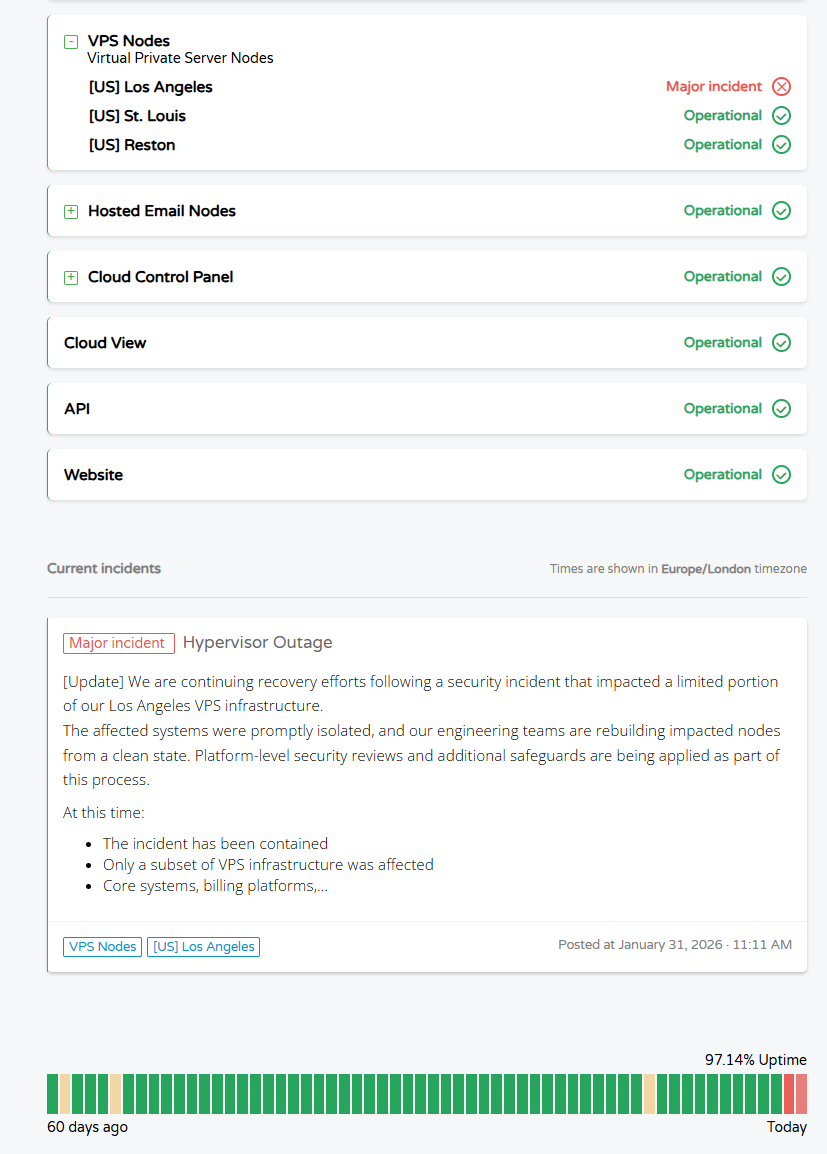Click the Hosted Email Nodes operational check icon
827x1154 pixels.
coord(781,210)
